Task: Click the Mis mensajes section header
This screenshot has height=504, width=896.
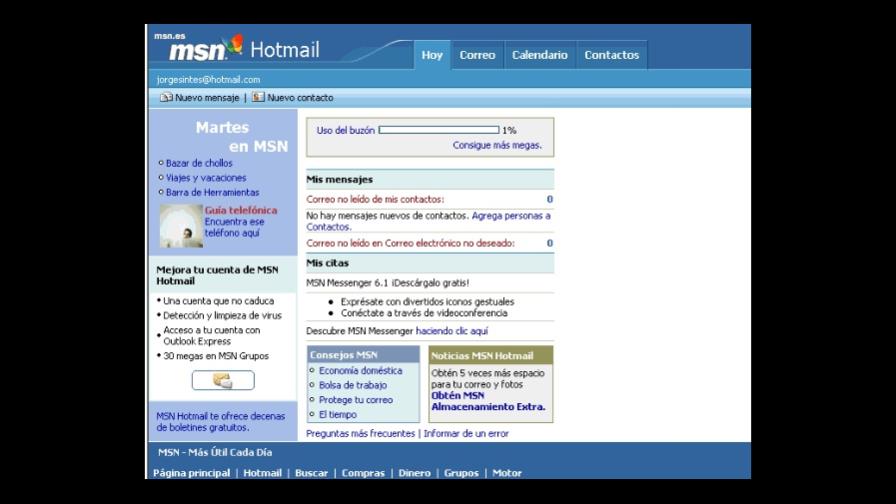Action: point(430,179)
